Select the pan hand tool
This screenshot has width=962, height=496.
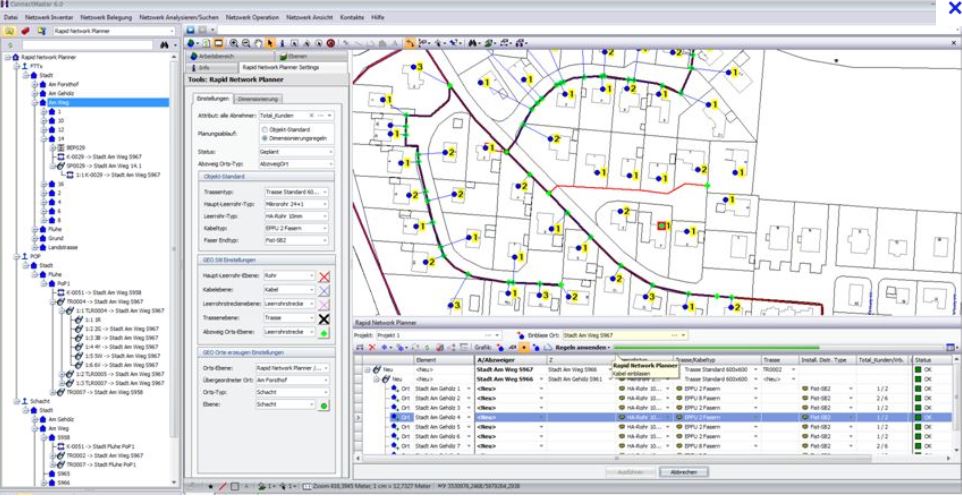pos(258,46)
